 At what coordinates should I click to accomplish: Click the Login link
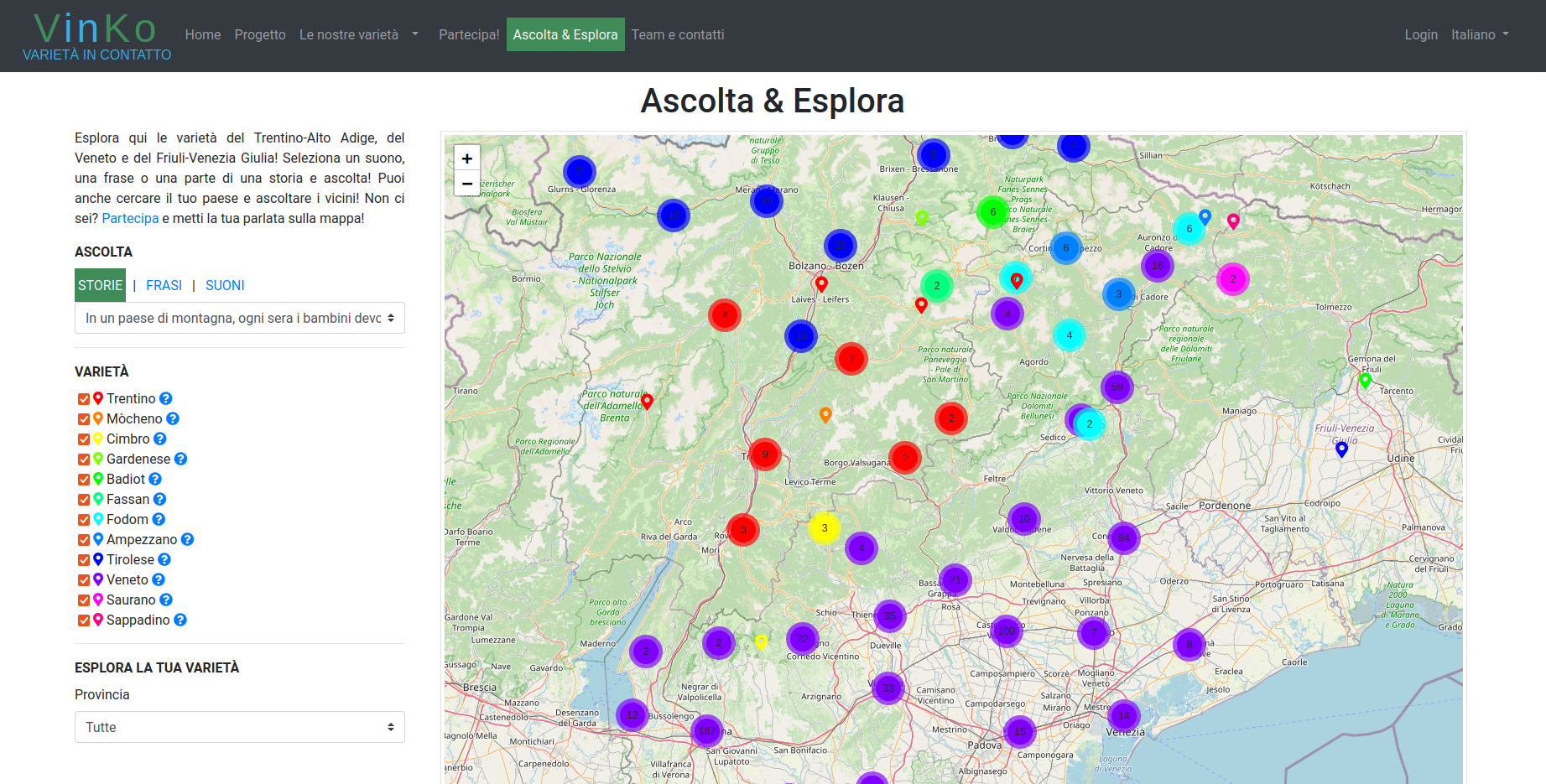tap(1420, 34)
